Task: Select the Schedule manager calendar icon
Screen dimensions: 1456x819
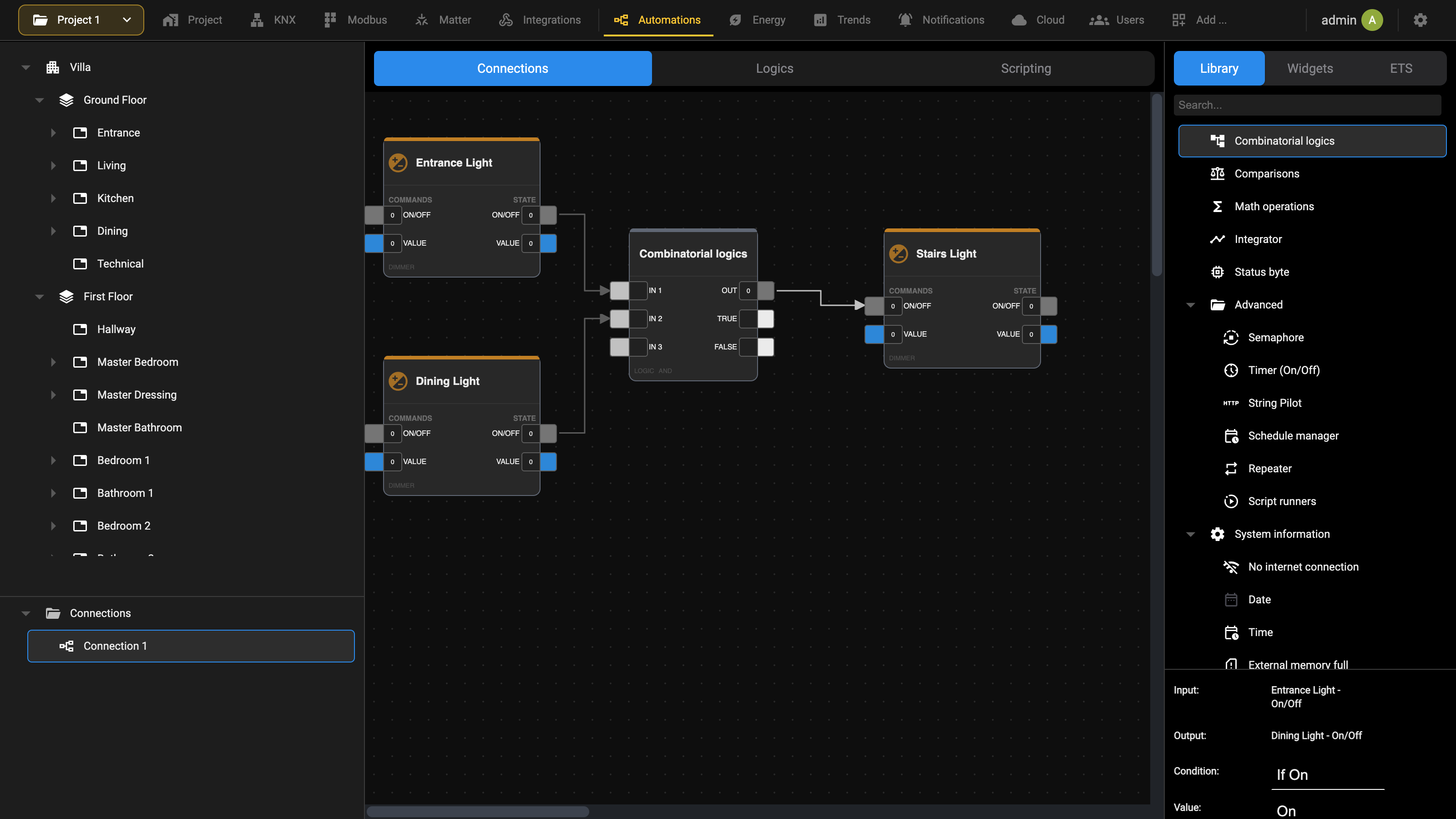Action: pyautogui.click(x=1231, y=436)
